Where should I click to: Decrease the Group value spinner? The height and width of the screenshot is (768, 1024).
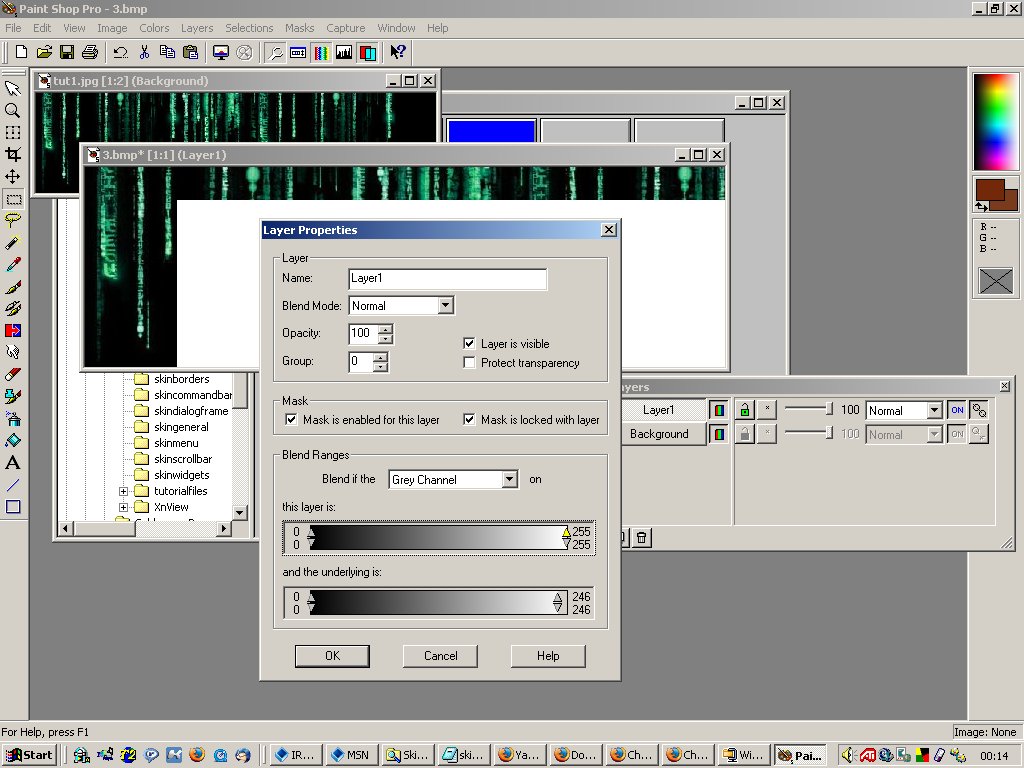381,366
